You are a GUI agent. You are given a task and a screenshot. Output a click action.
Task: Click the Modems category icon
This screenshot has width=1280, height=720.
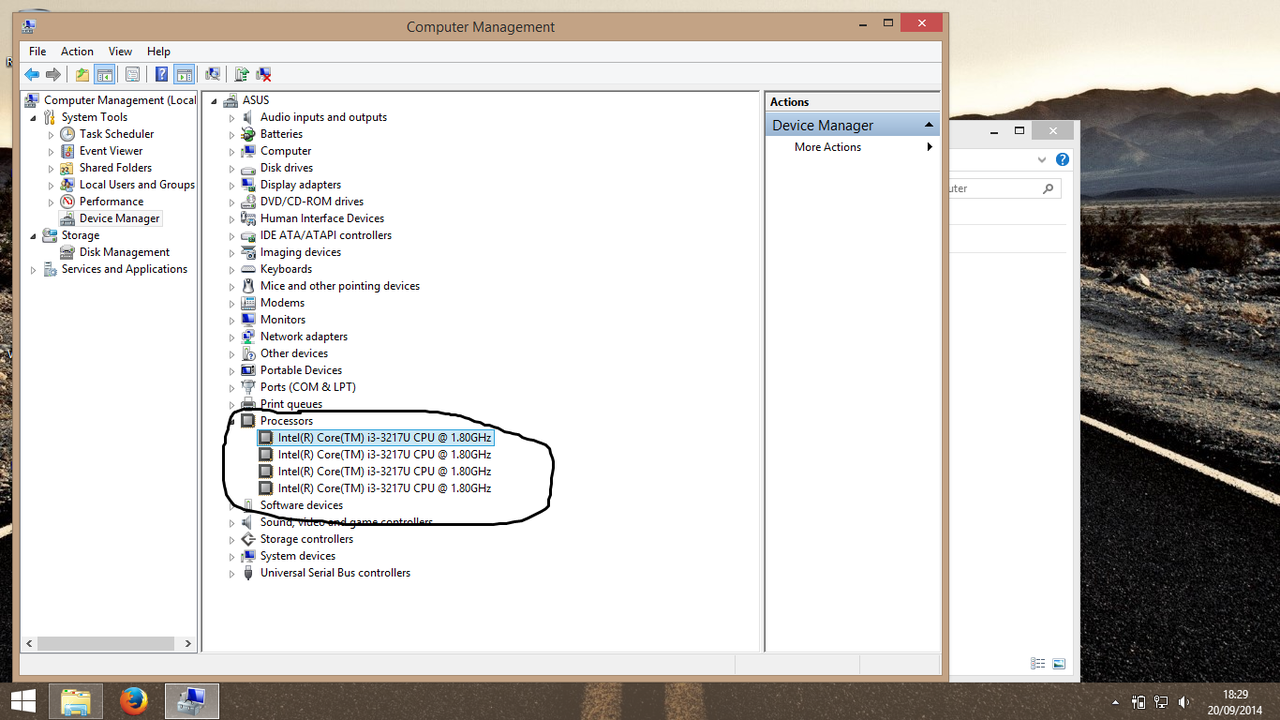point(248,303)
